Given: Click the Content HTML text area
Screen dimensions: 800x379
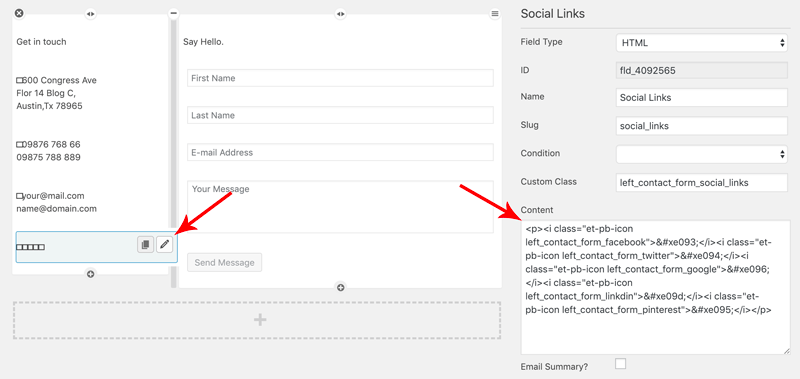Looking at the screenshot, I should (x=656, y=287).
